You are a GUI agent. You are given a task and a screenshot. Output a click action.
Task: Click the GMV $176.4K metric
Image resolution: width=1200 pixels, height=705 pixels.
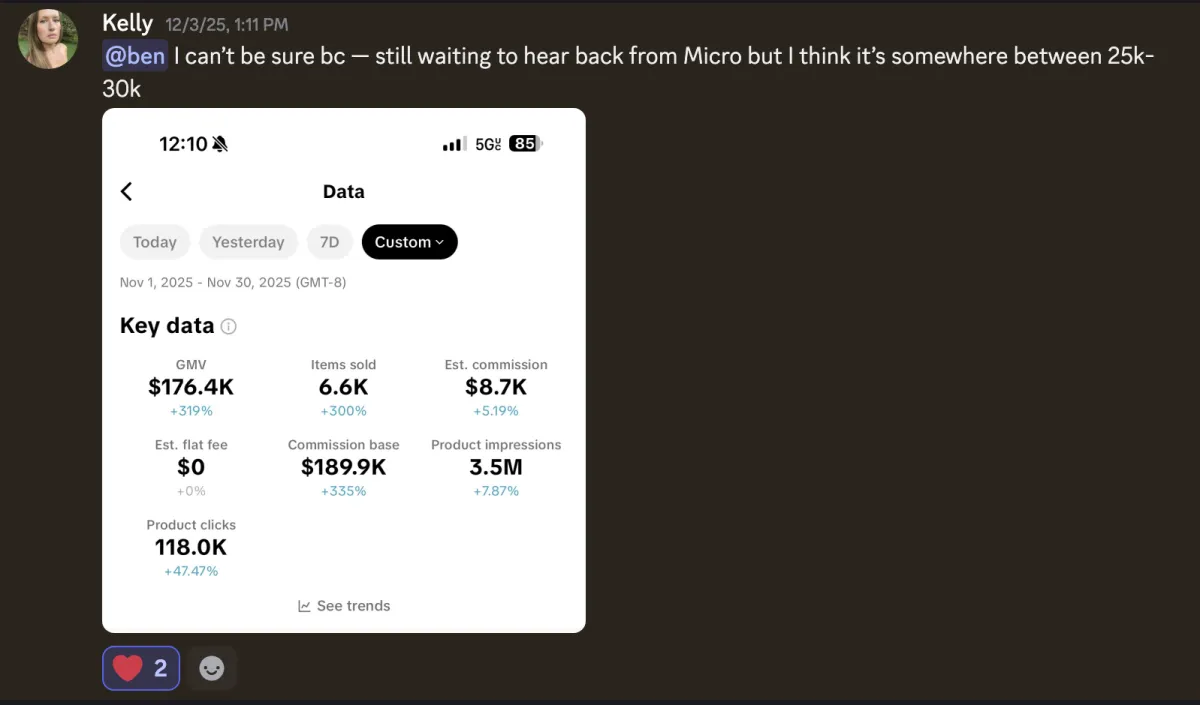click(x=191, y=386)
